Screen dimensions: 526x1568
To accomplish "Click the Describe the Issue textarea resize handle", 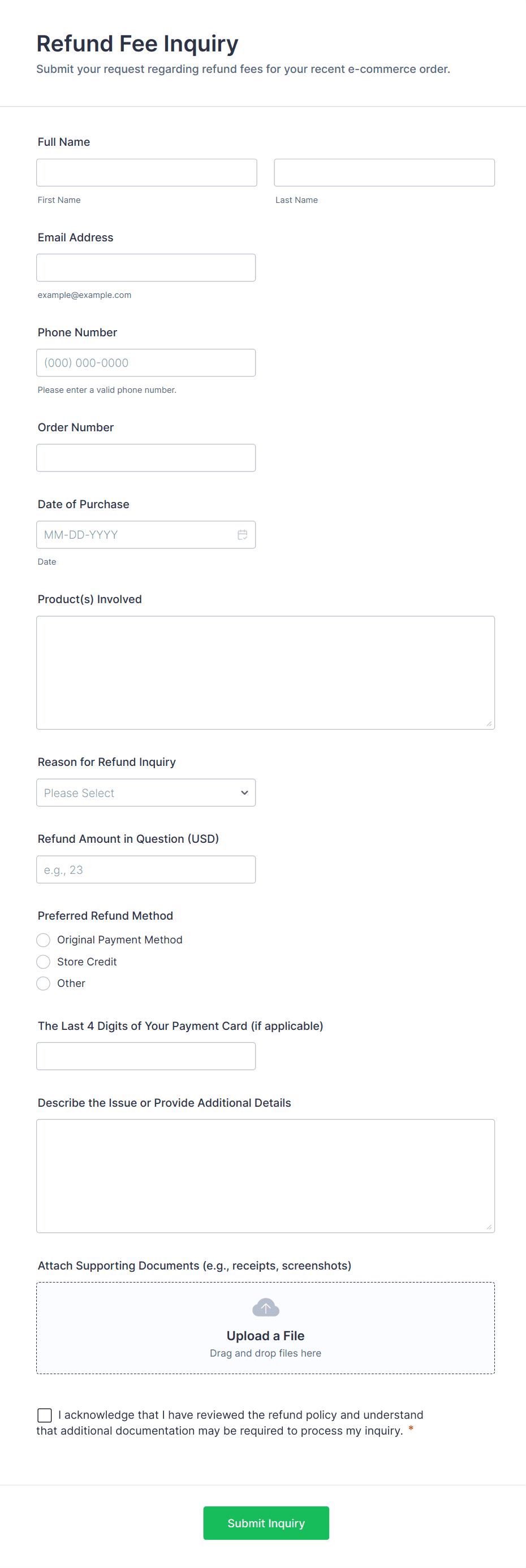I will (489, 1227).
